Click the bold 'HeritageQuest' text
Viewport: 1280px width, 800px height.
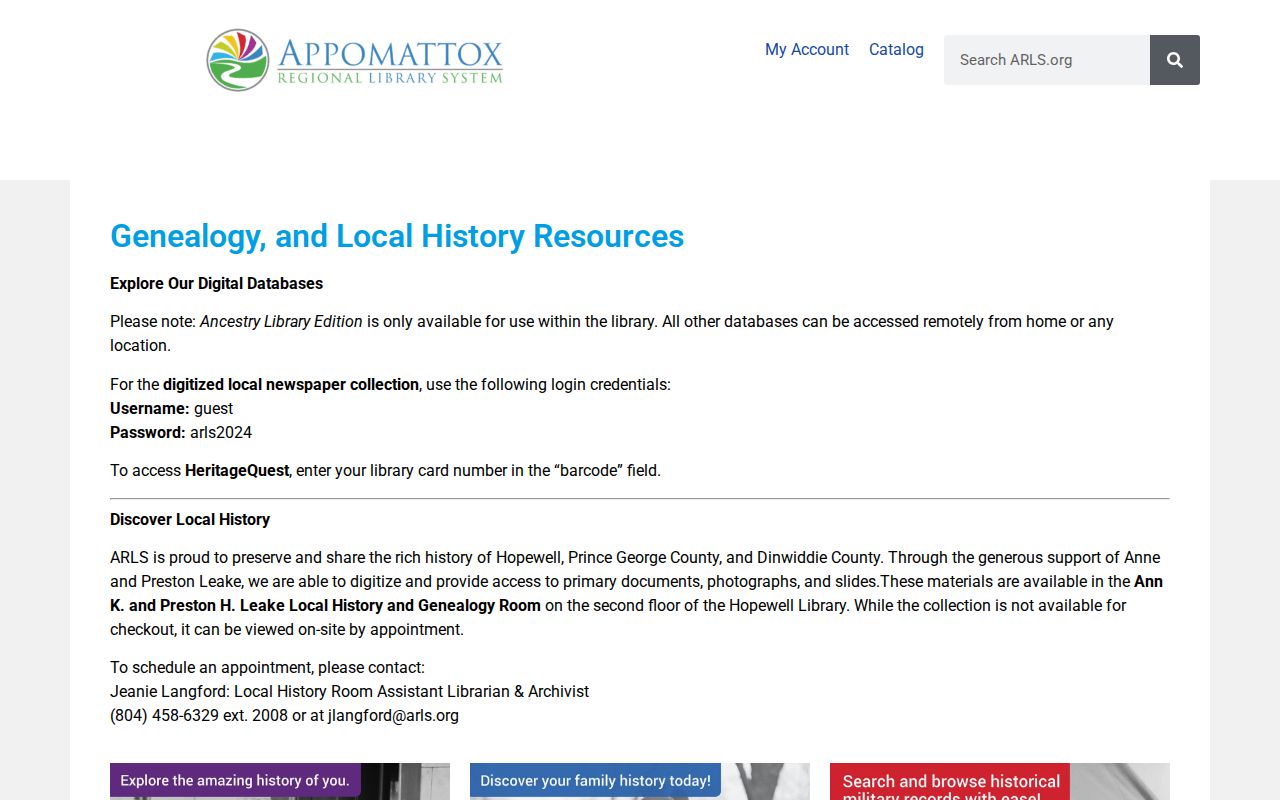[237, 470]
